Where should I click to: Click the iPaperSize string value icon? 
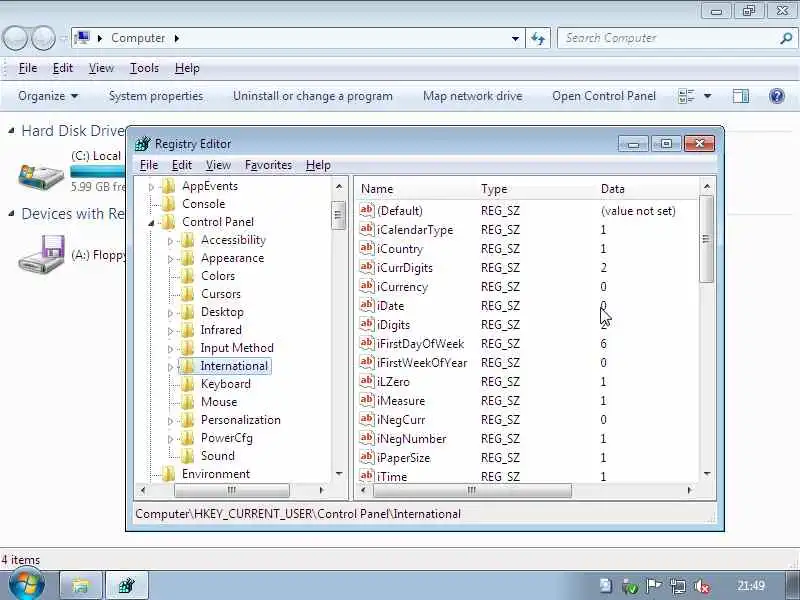[366, 457]
